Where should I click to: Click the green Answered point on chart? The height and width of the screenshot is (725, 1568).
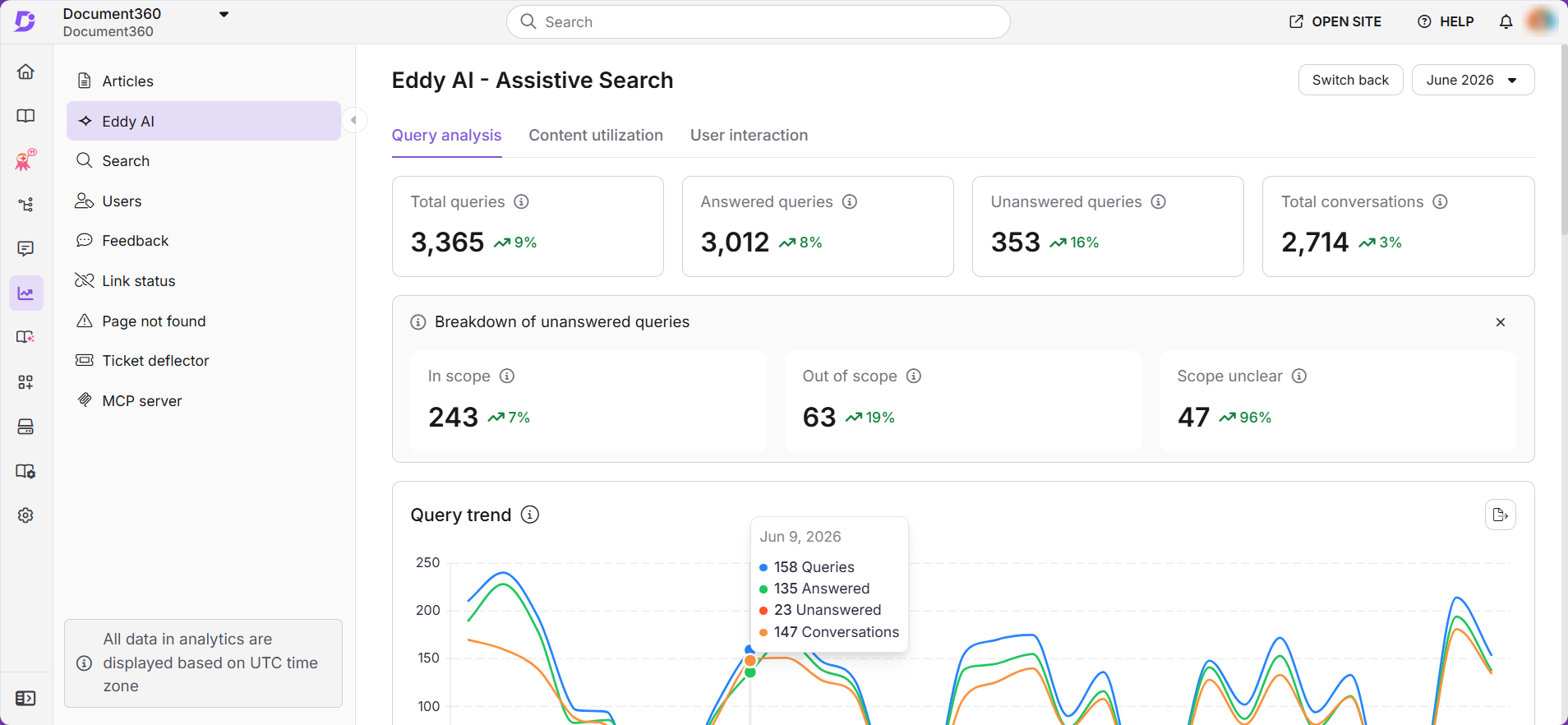click(x=749, y=672)
